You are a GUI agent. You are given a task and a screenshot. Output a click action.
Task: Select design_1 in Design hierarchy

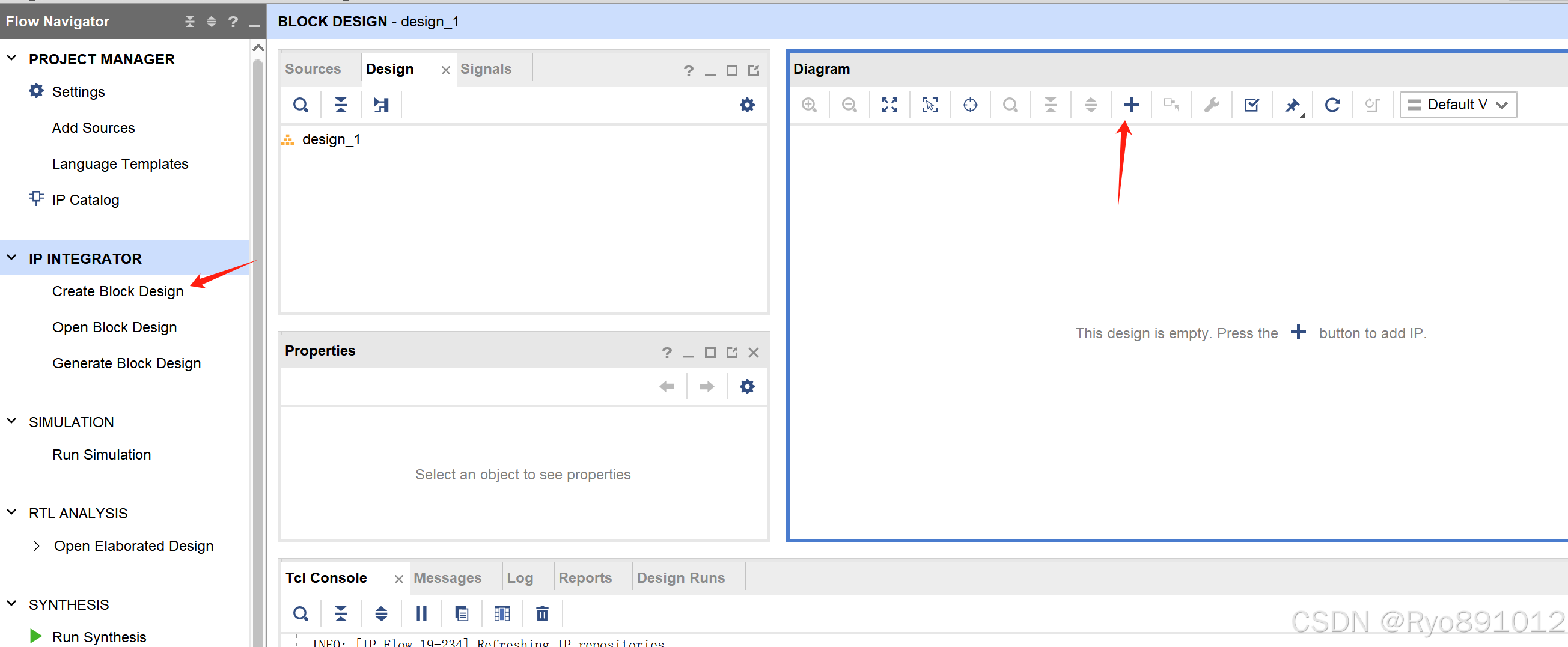click(x=331, y=139)
